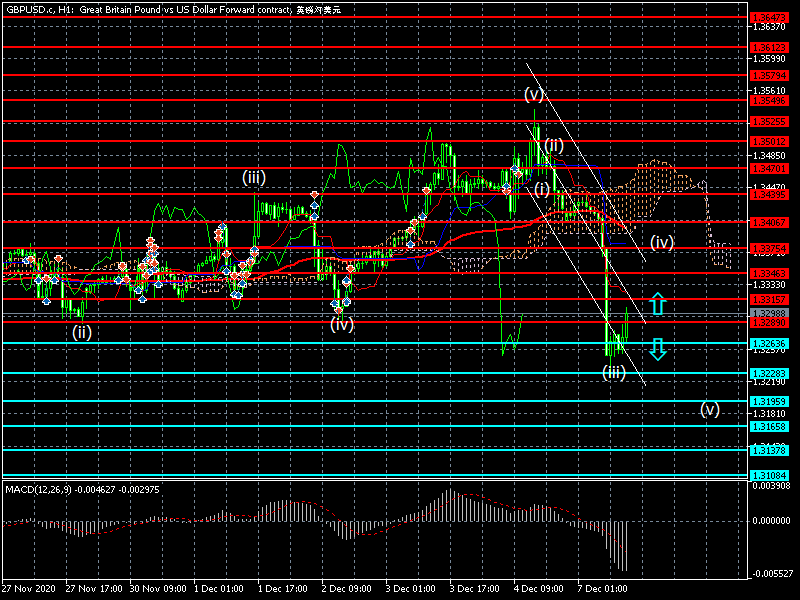800x600 pixels.
Task: Click the red 1.33157 price level tag
Action: (769, 300)
